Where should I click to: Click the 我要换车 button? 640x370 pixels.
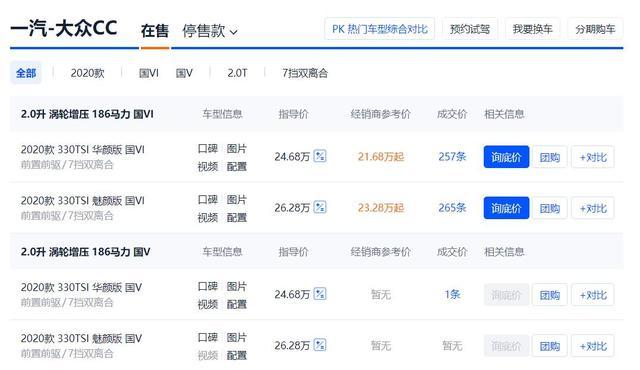[x=533, y=29]
